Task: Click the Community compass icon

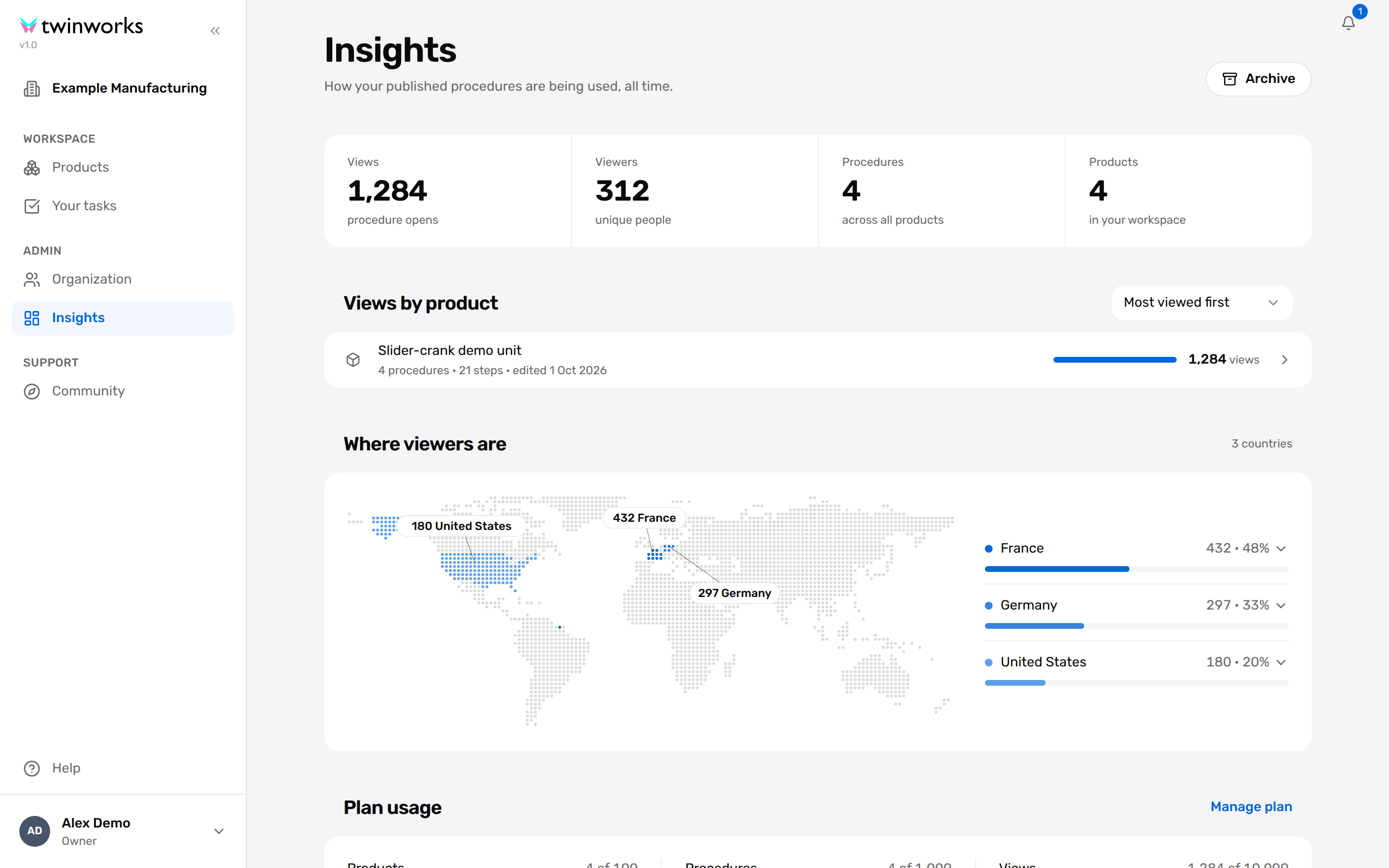Action: click(31, 392)
